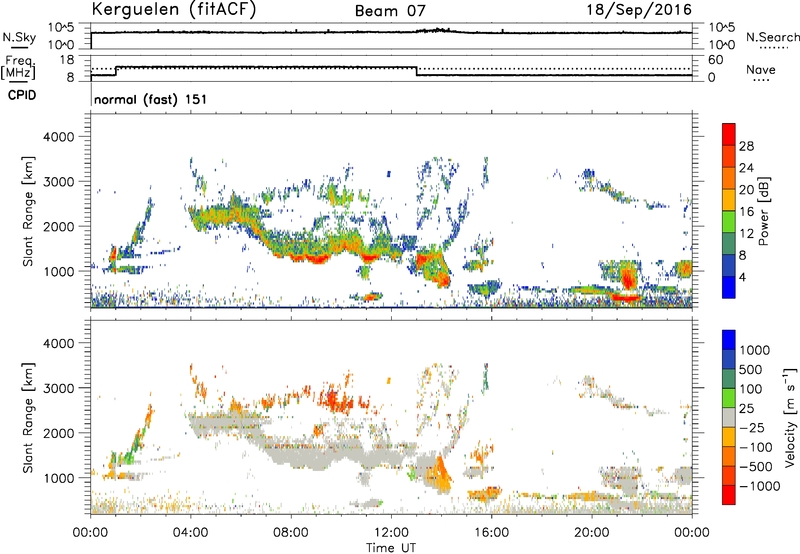Viewport: 800px width, 554px height.
Task: Select the 08:00 time tick label
Action: tap(291, 533)
